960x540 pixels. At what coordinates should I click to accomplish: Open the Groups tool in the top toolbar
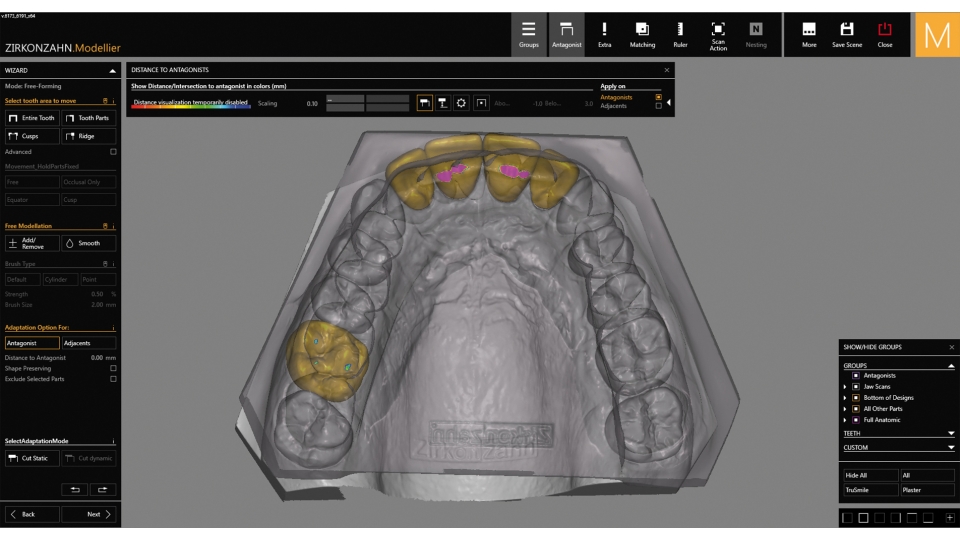528,35
